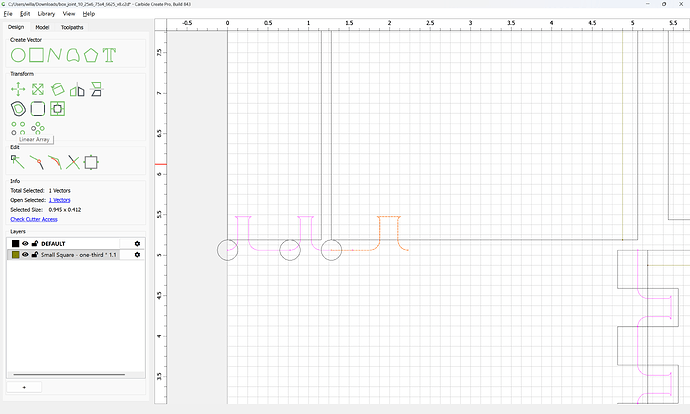Click the Selected Size 0.945 x 0.412 value
Image resolution: width=690 pixels, height=414 pixels.
(65, 210)
